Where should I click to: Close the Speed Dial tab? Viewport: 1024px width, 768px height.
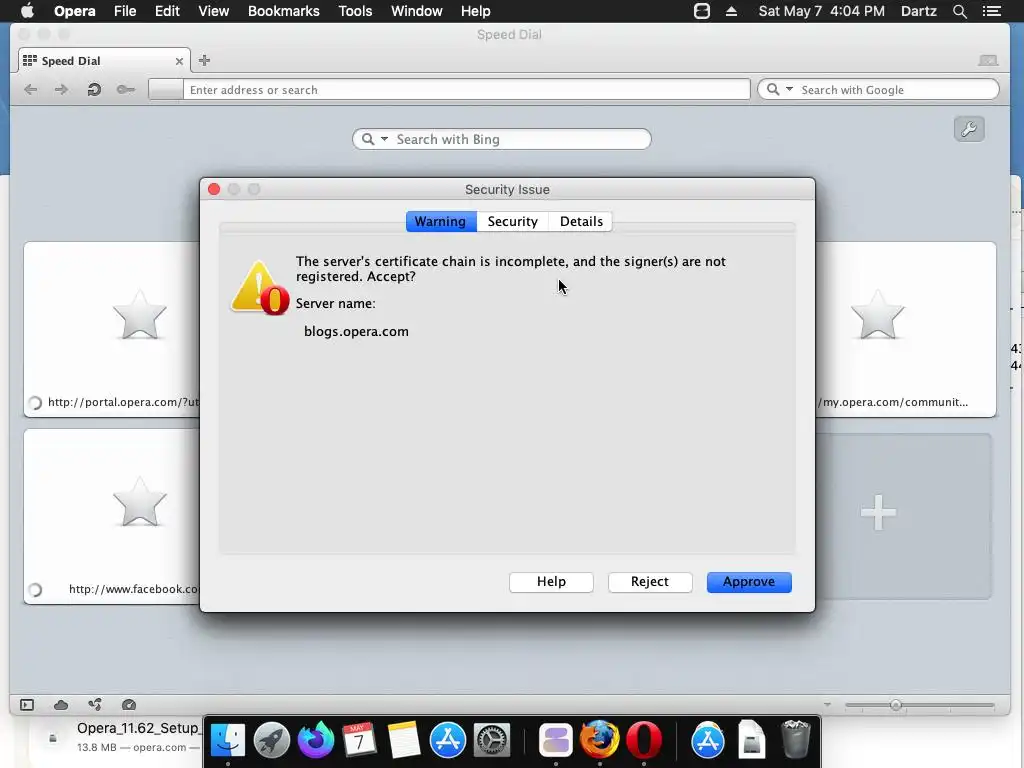[x=179, y=61]
